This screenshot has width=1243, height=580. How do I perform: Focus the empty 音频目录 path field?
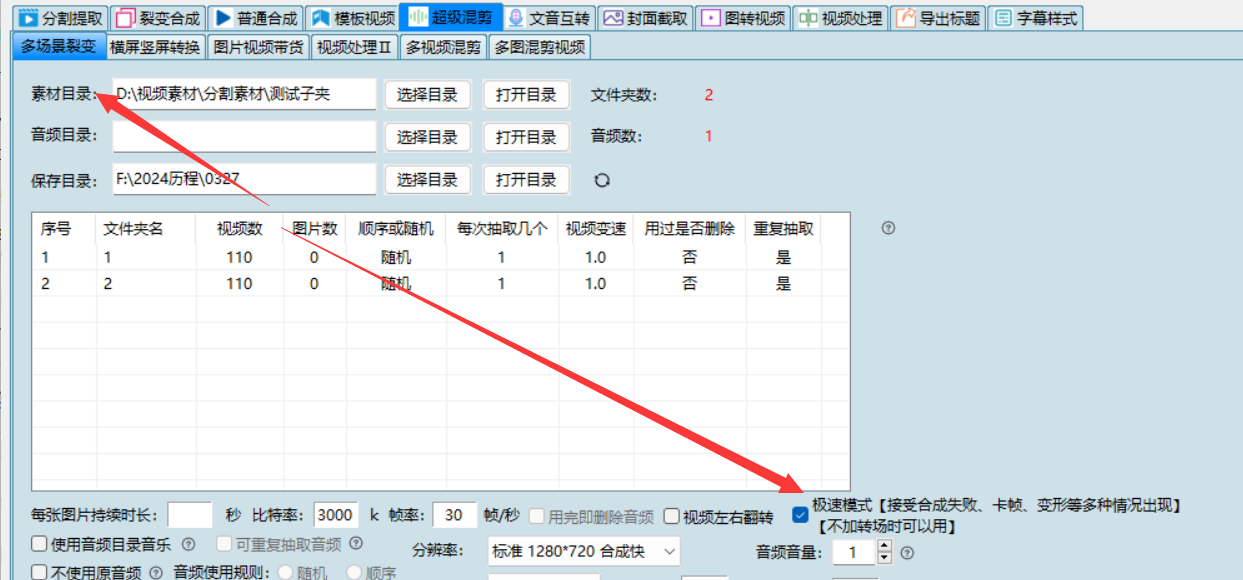tap(244, 137)
